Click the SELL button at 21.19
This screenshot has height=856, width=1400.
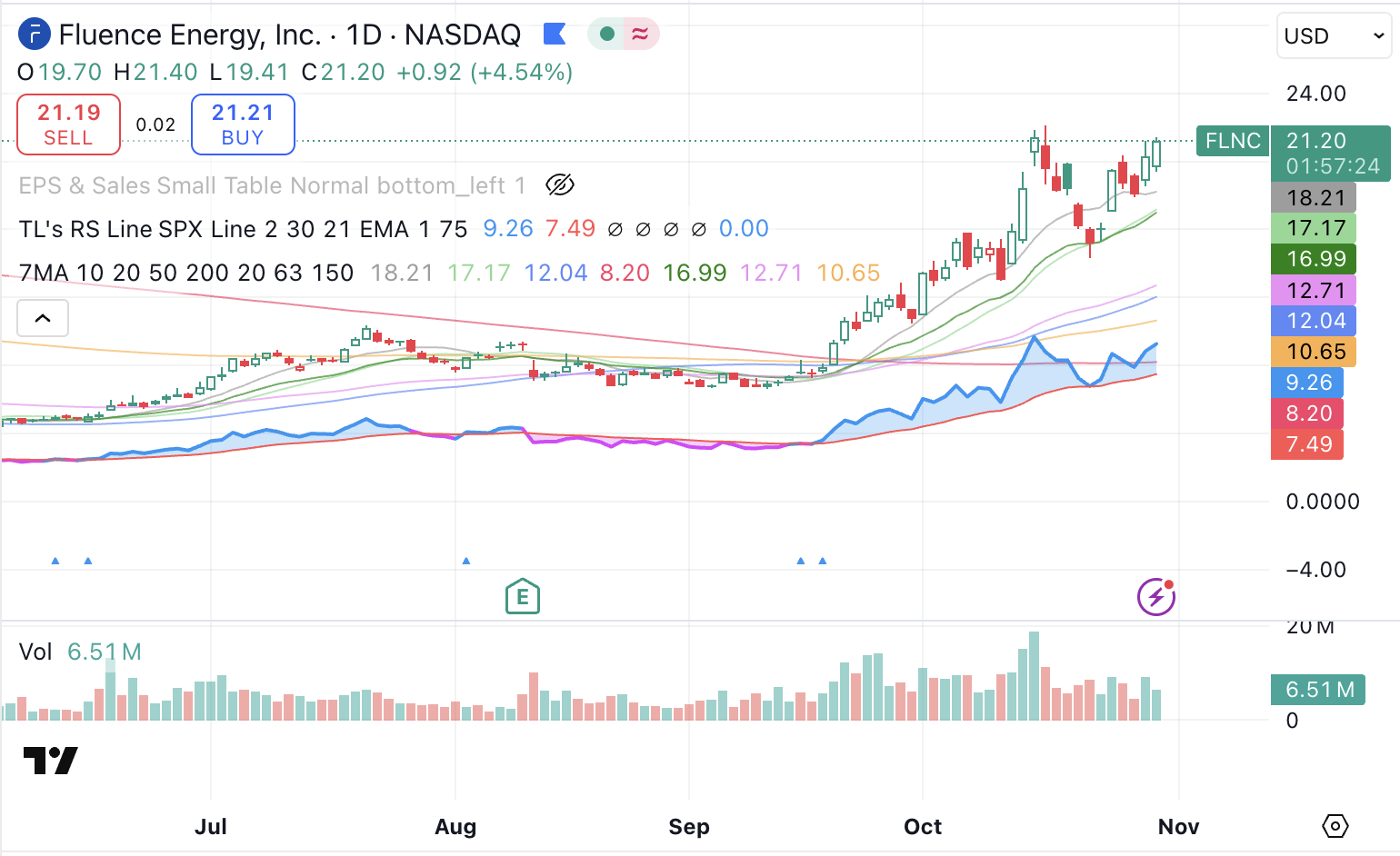pos(69,124)
